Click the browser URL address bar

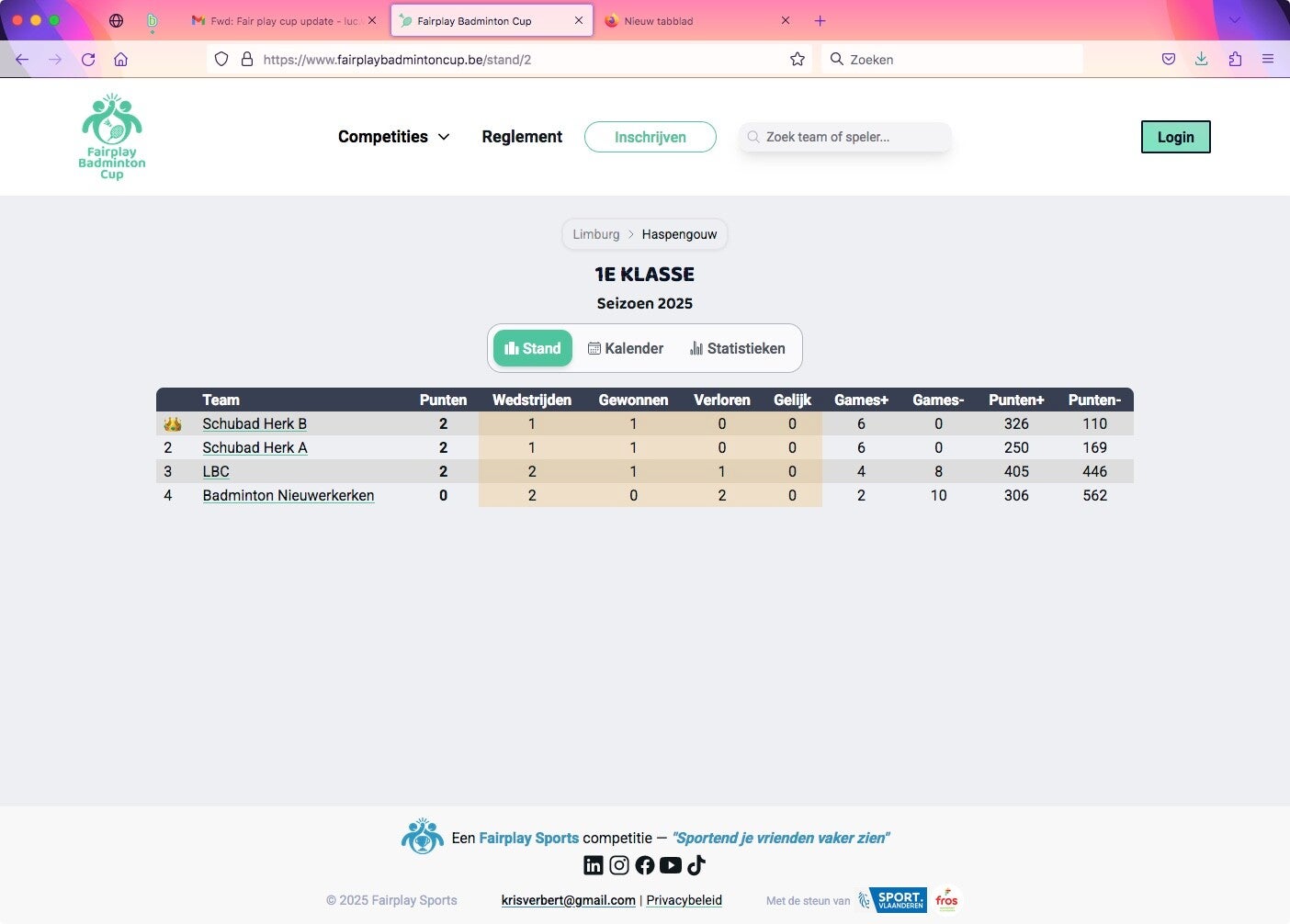(x=509, y=60)
